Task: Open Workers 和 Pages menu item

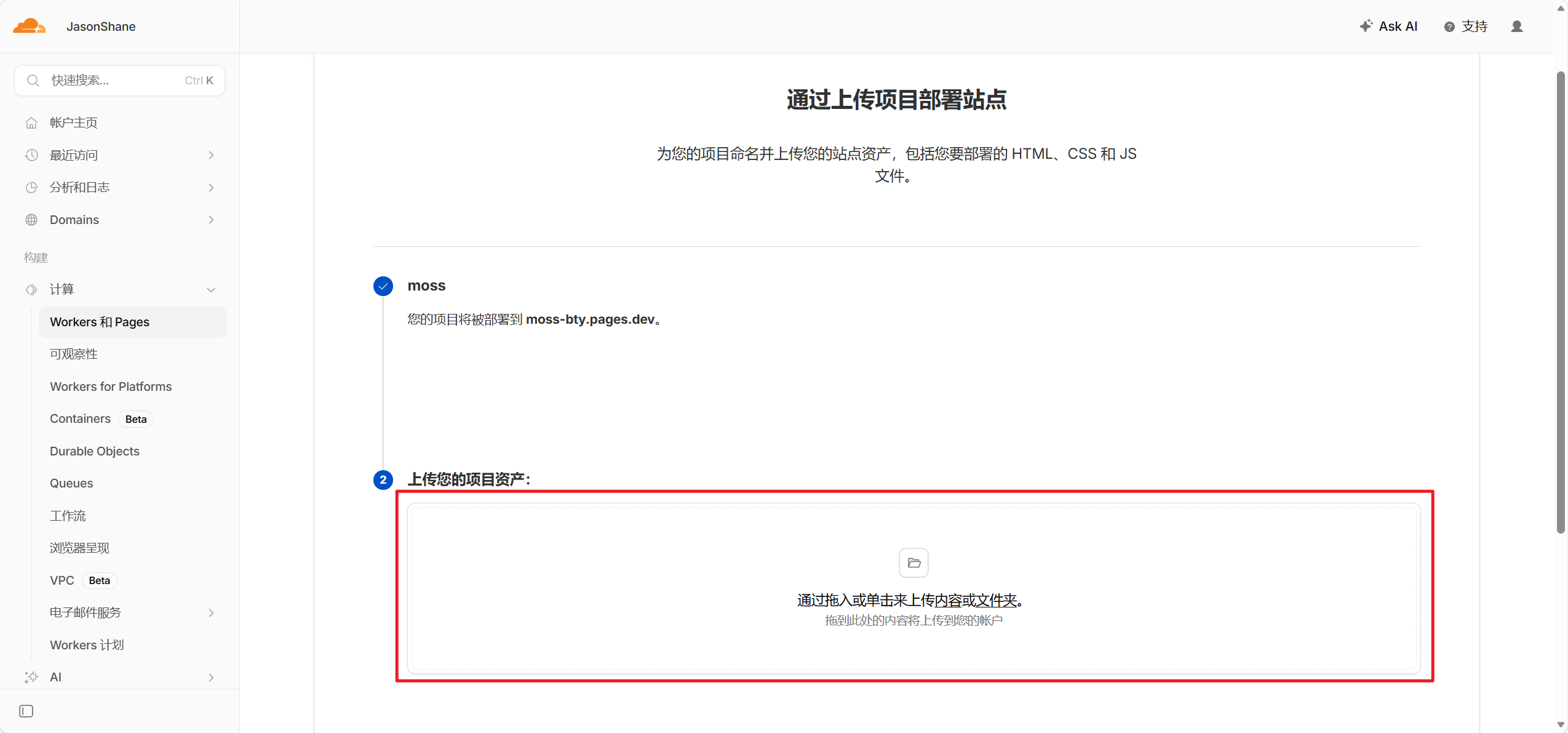Action: (x=100, y=322)
